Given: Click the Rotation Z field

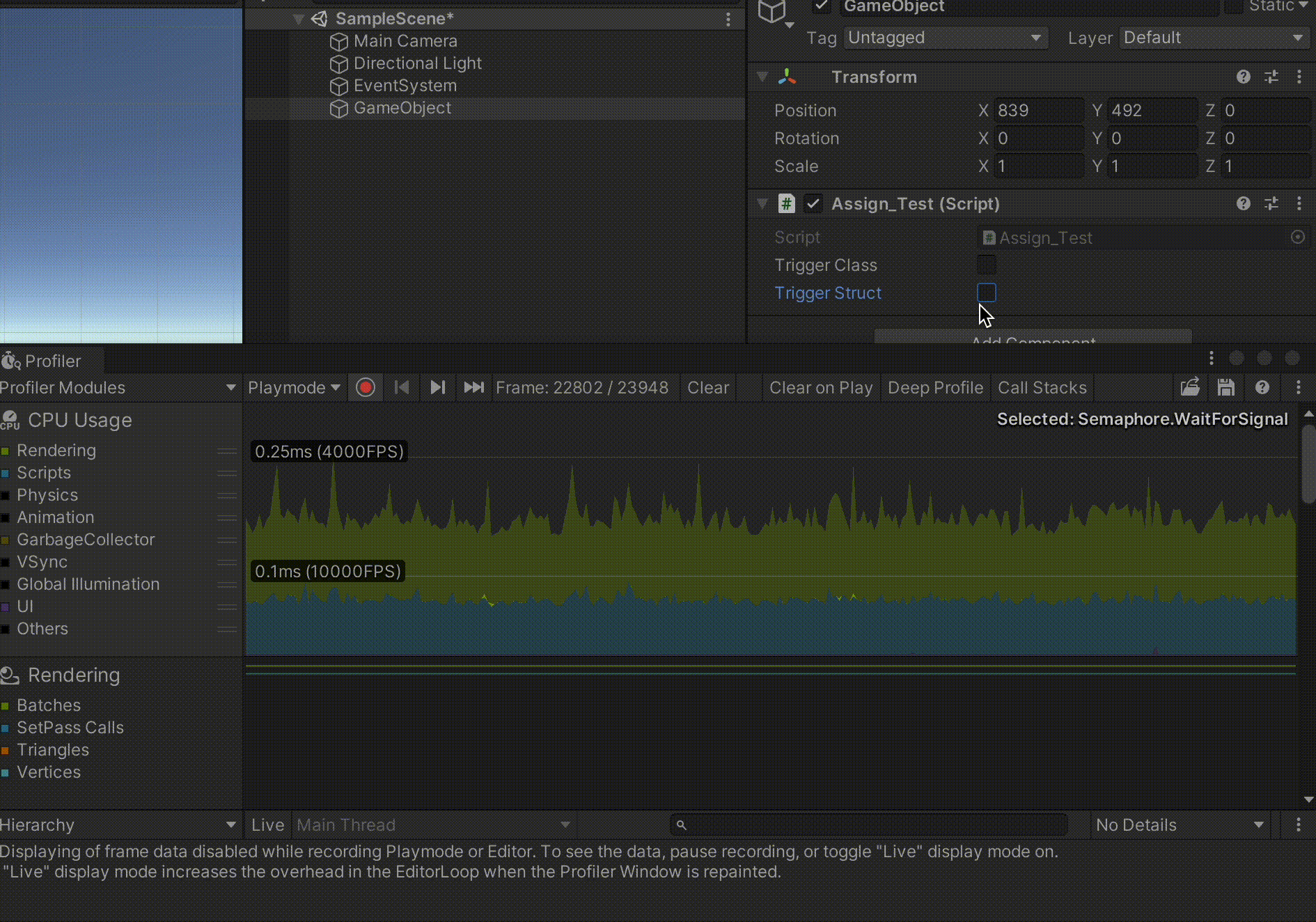Looking at the screenshot, I should point(1267,138).
